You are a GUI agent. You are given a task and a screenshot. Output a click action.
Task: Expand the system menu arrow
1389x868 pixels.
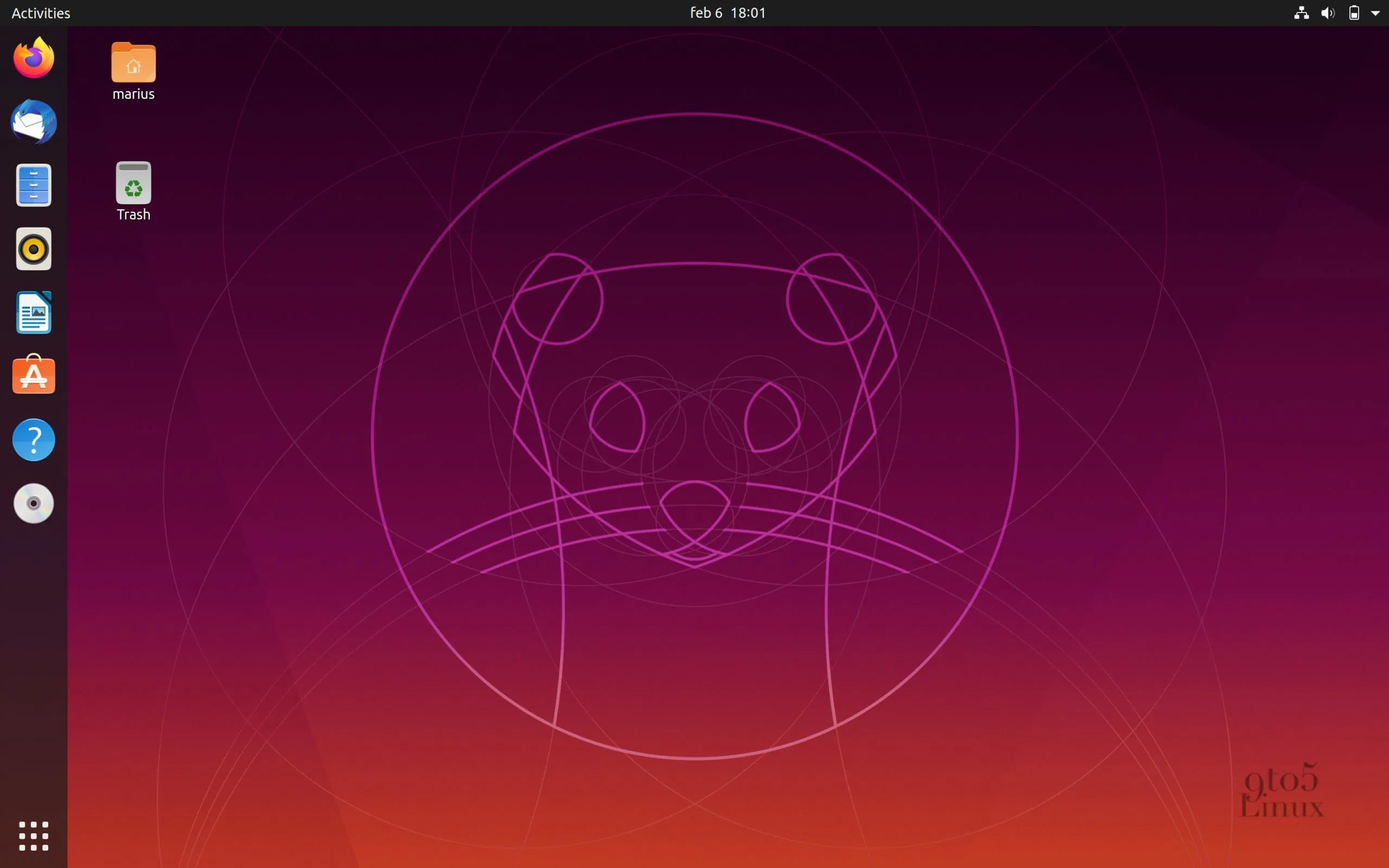[x=1376, y=12]
